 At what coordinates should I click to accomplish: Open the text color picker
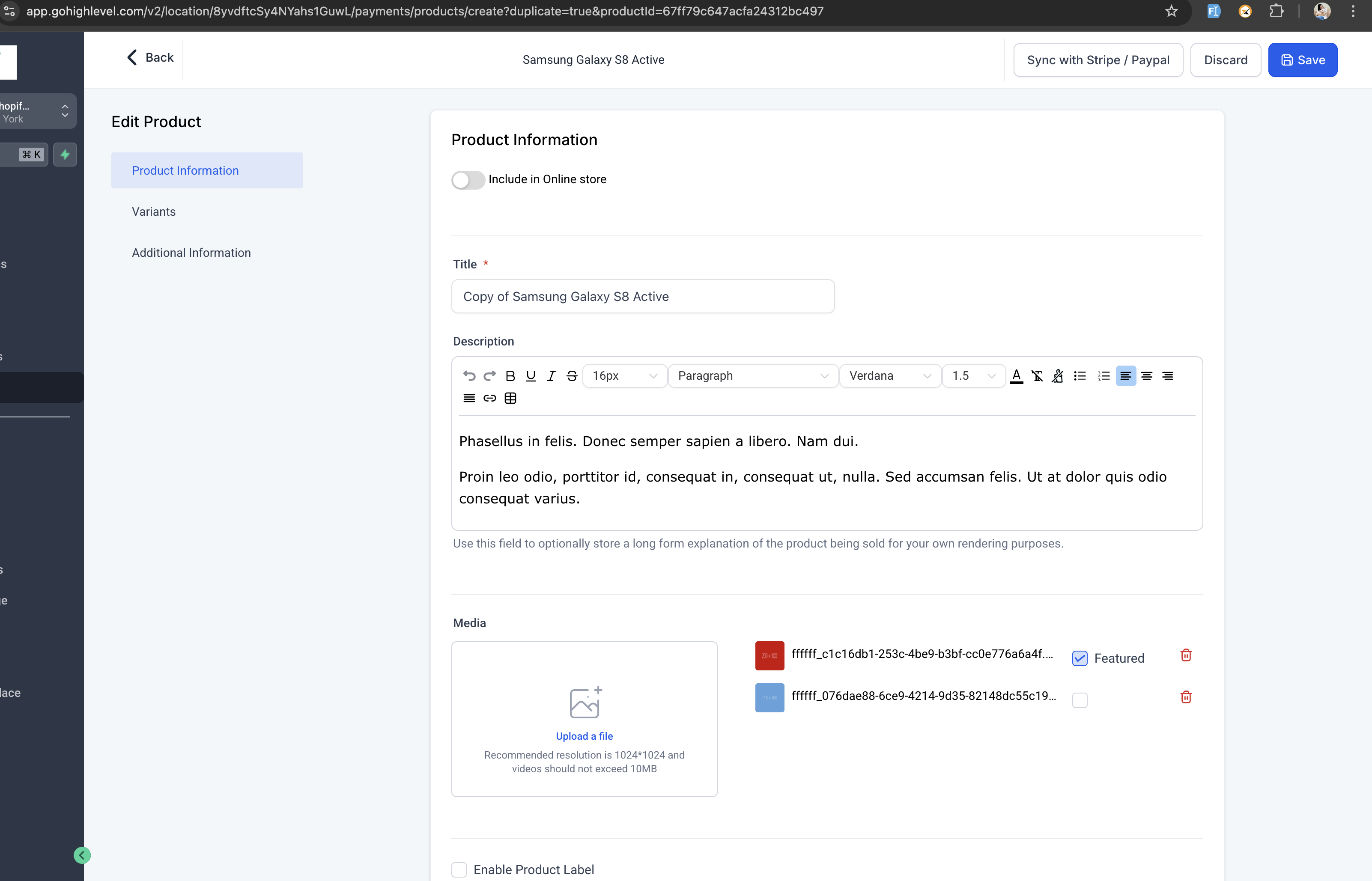[x=1016, y=376]
